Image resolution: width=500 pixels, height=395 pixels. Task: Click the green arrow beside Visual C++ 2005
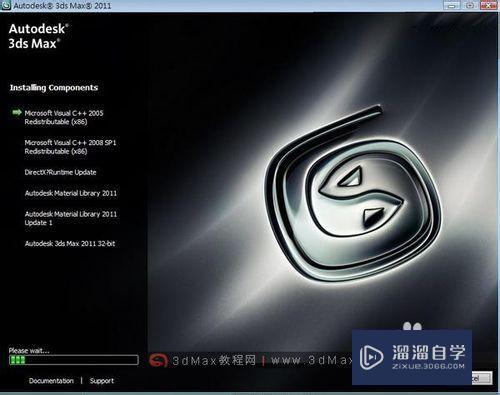click(x=17, y=112)
